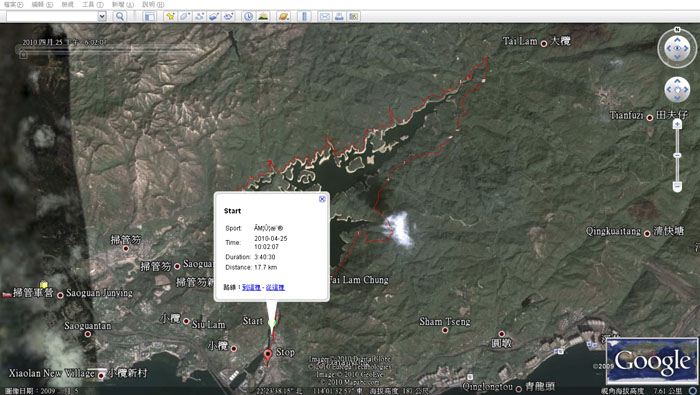
Task: Click the email envelope icon
Action: click(325, 17)
